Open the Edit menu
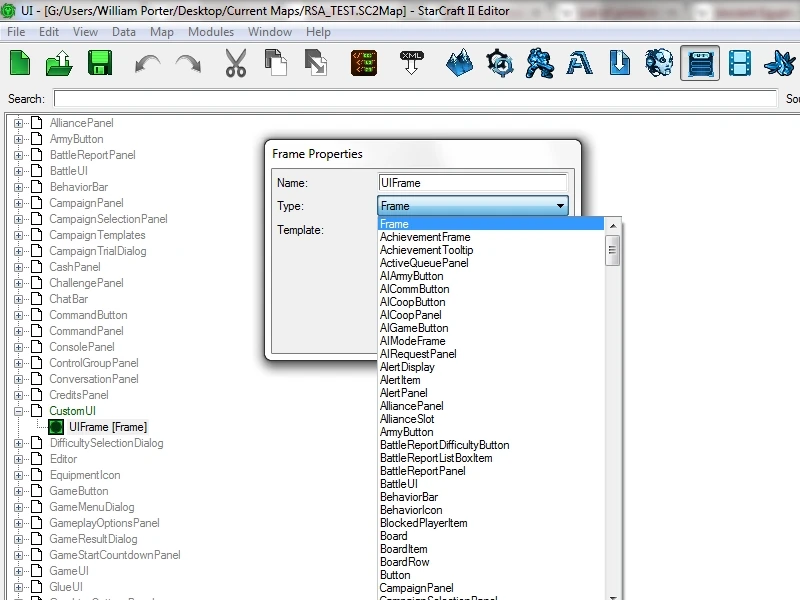Screen dimensions: 800x600 [x=49, y=32]
